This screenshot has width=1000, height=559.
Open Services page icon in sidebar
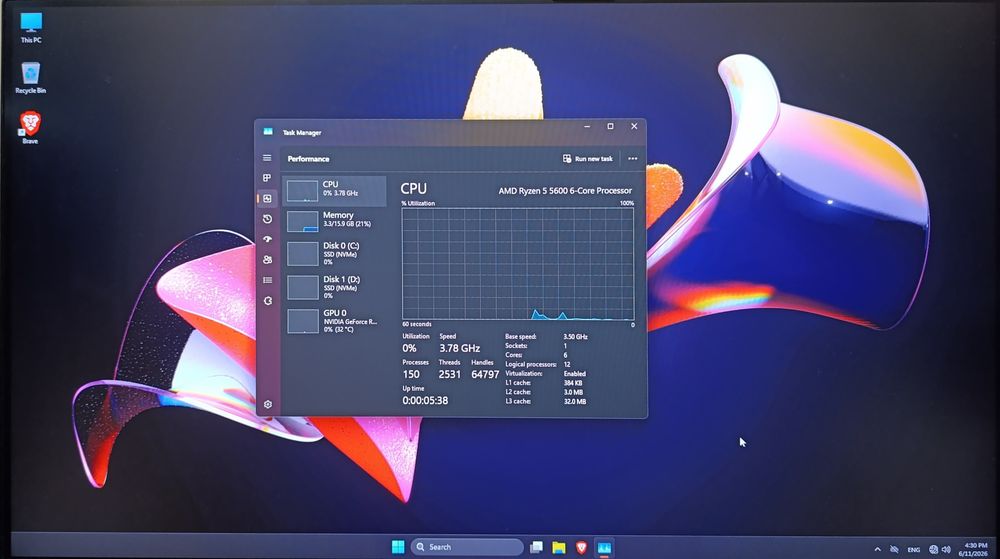pos(267,300)
